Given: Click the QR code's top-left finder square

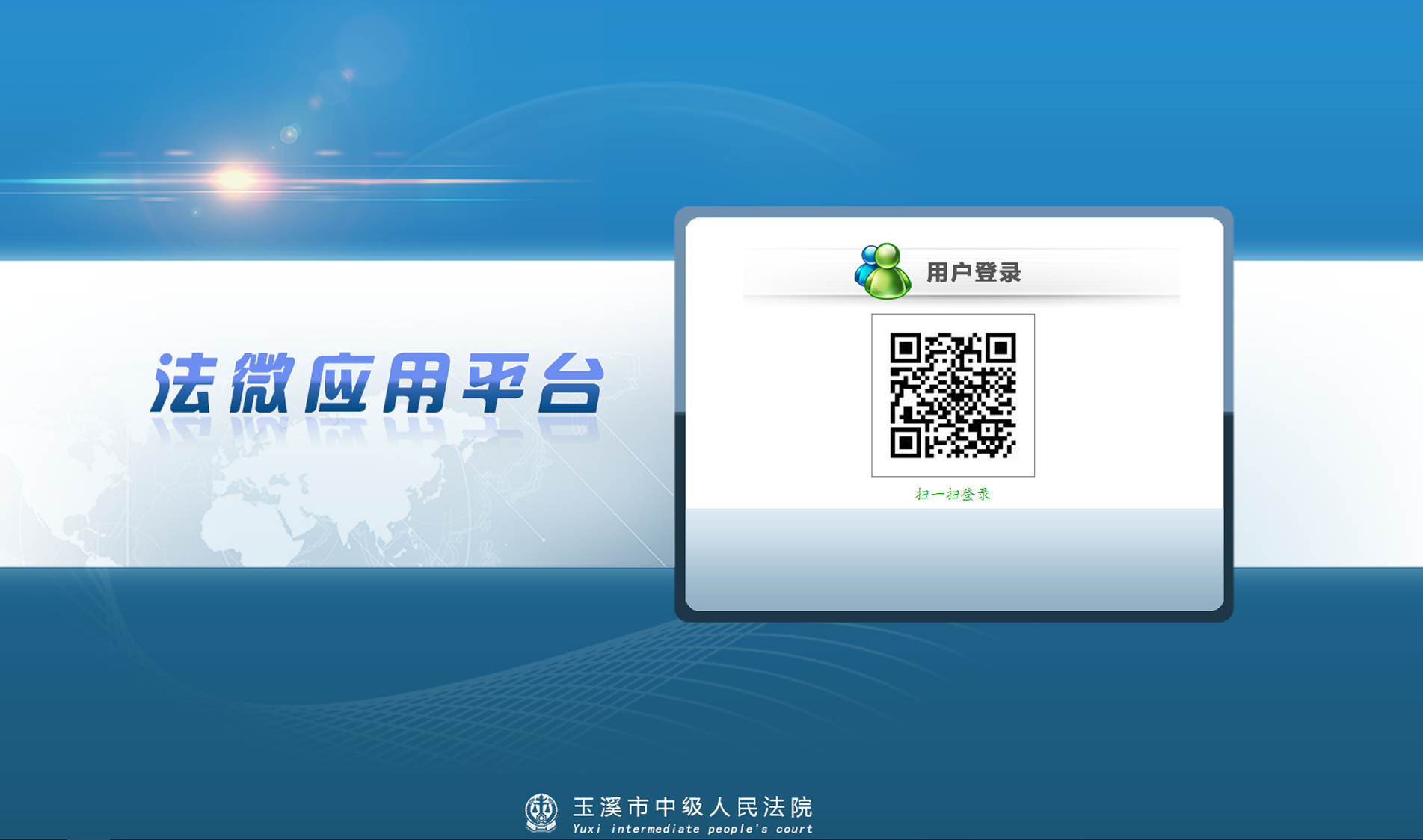Looking at the screenshot, I should coord(905,348).
